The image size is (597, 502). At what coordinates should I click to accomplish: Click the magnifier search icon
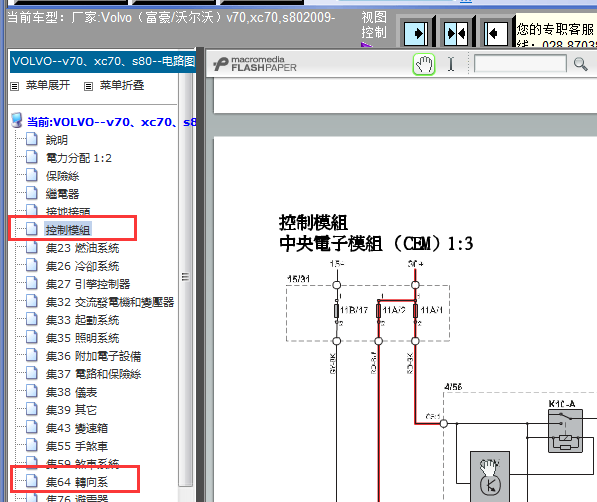[x=580, y=64]
